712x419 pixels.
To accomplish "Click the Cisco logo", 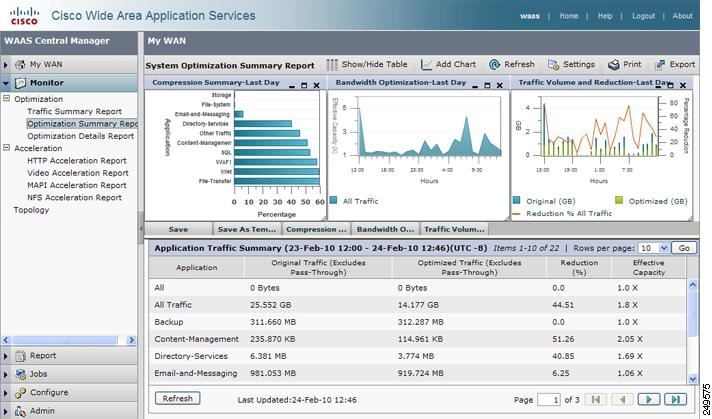I will tap(25, 15).
